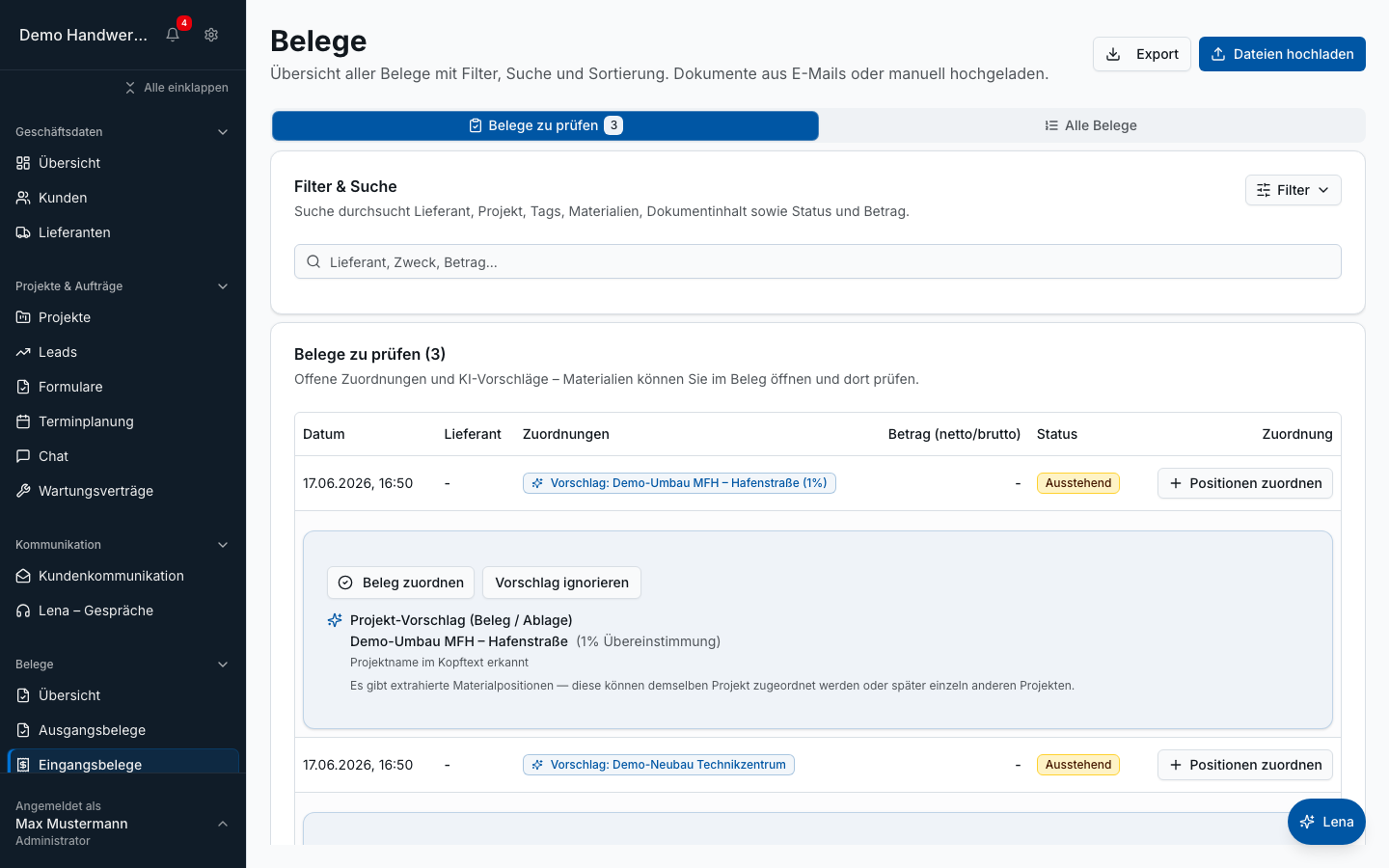Image resolution: width=1389 pixels, height=868 pixels.
Task: Click Ausstehend status in Technikzentrum row
Action: point(1078,765)
